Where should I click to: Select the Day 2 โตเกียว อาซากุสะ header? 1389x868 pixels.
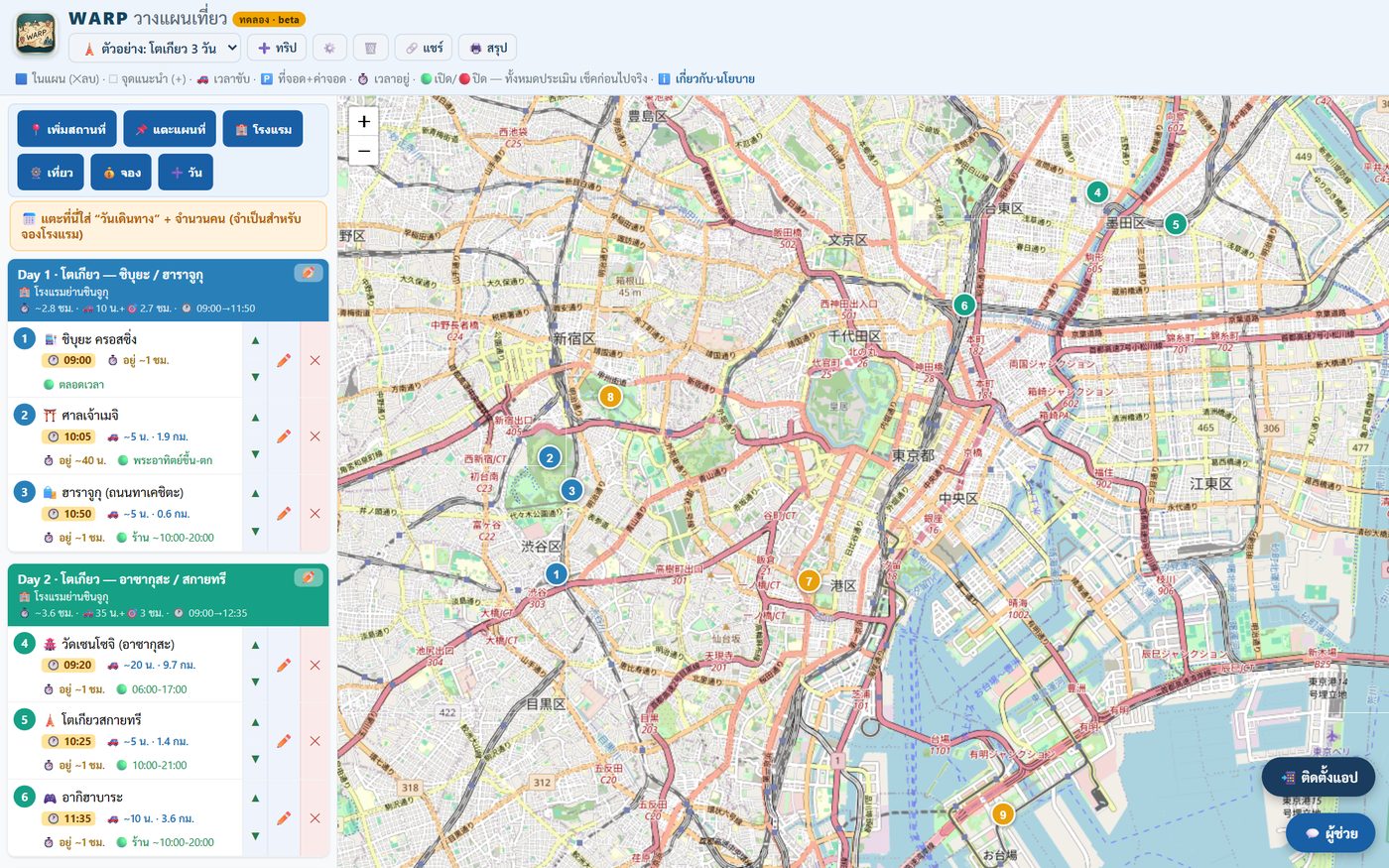[168, 595]
